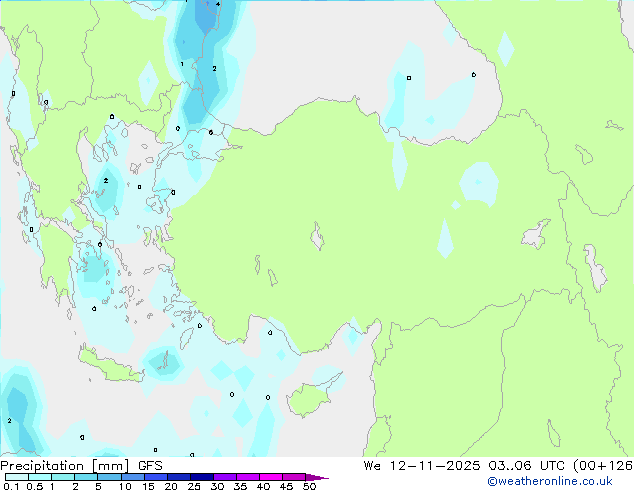The image size is (634, 490).
Task: Click the 40–45 mm magenta legend swatch
Action: click(x=271, y=477)
